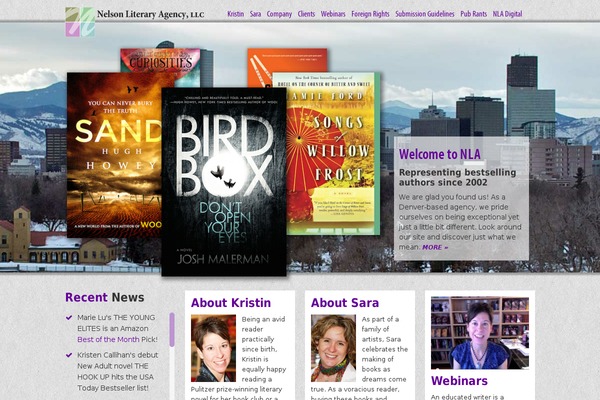Click the Welcome to NLA heading

point(440,154)
